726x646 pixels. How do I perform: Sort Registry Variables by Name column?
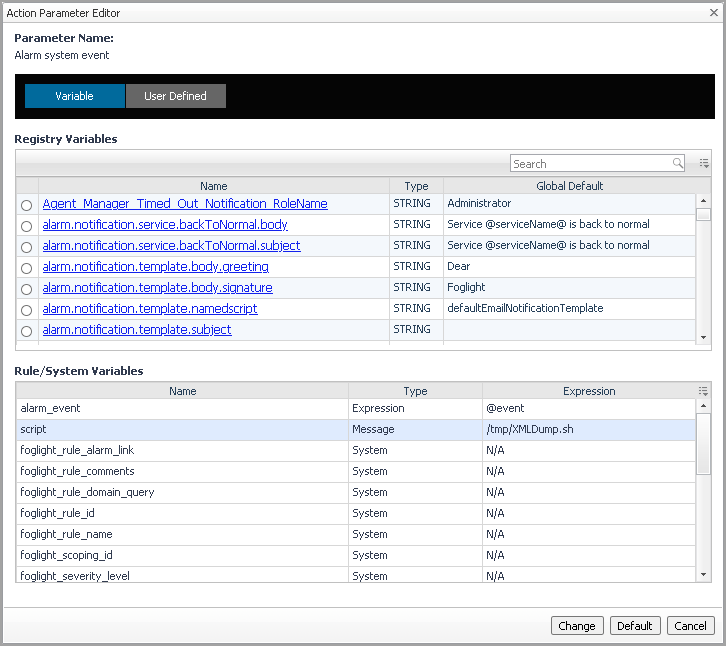coord(213,186)
